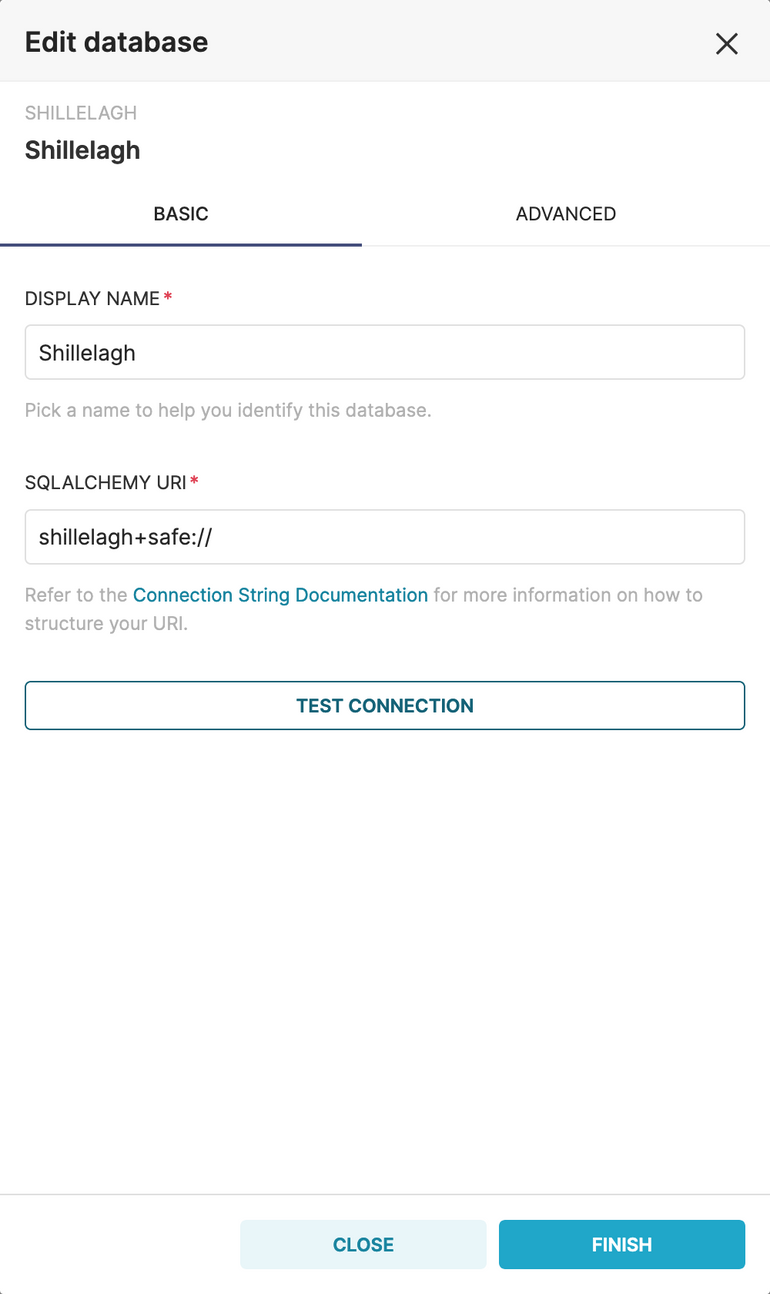Switch to the ADVANCED tab
The image size is (770, 1294).
(x=565, y=213)
